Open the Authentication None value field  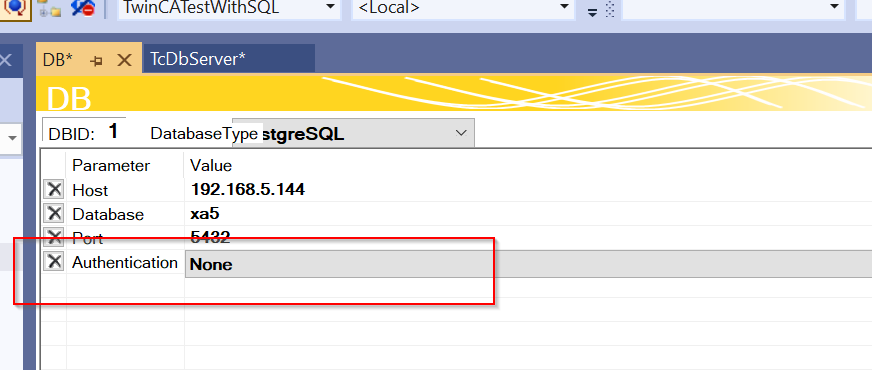[528, 264]
